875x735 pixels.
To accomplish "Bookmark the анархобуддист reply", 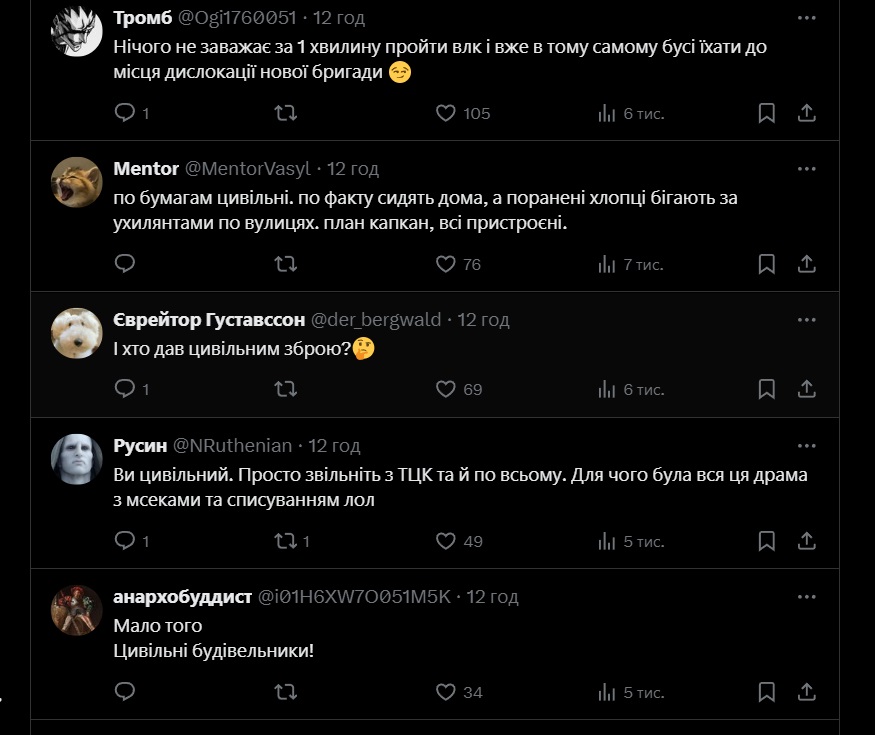I will click(x=766, y=692).
